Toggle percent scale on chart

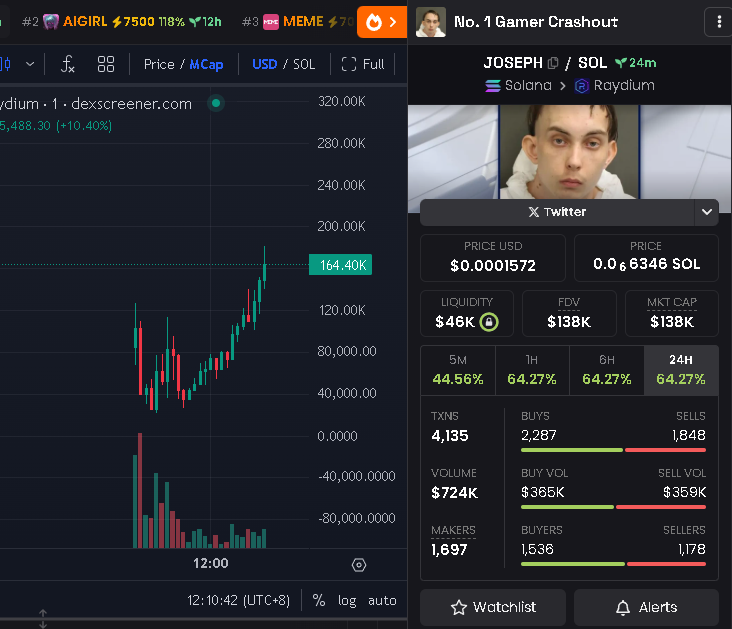(x=319, y=600)
